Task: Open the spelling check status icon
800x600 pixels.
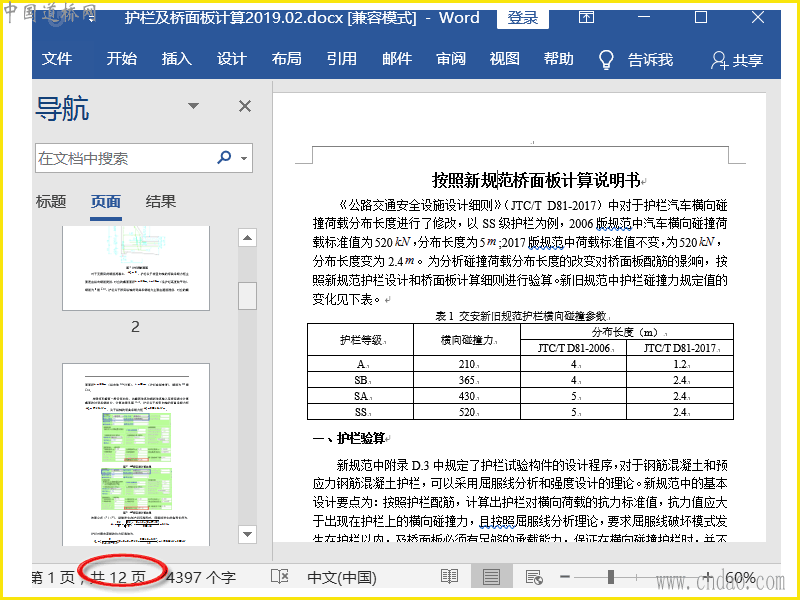Action: (280, 577)
